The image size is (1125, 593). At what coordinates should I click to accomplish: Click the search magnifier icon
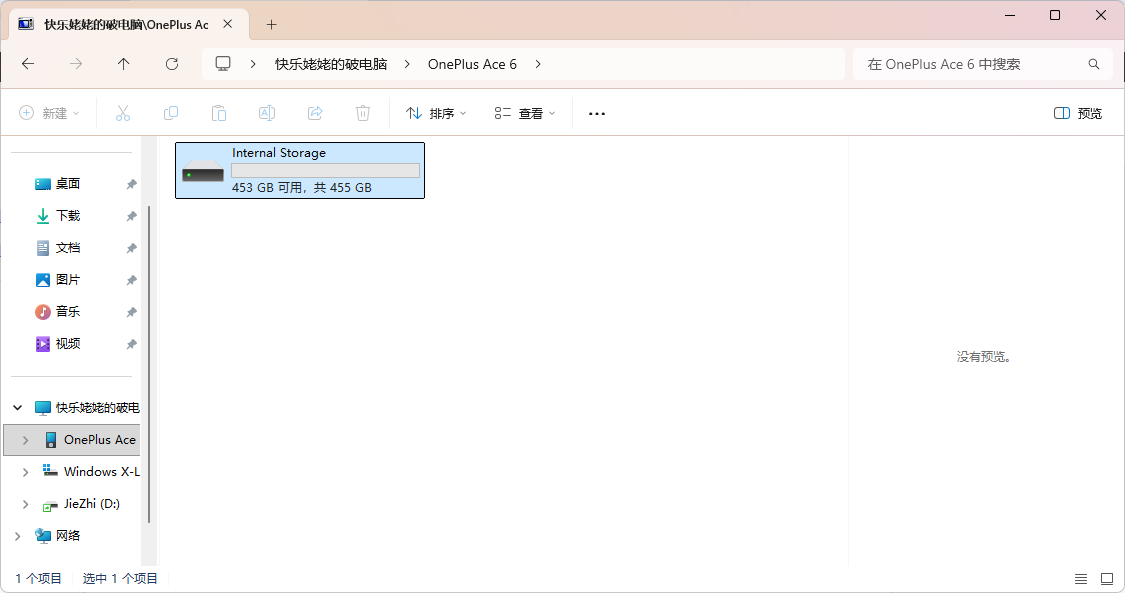tap(1093, 64)
